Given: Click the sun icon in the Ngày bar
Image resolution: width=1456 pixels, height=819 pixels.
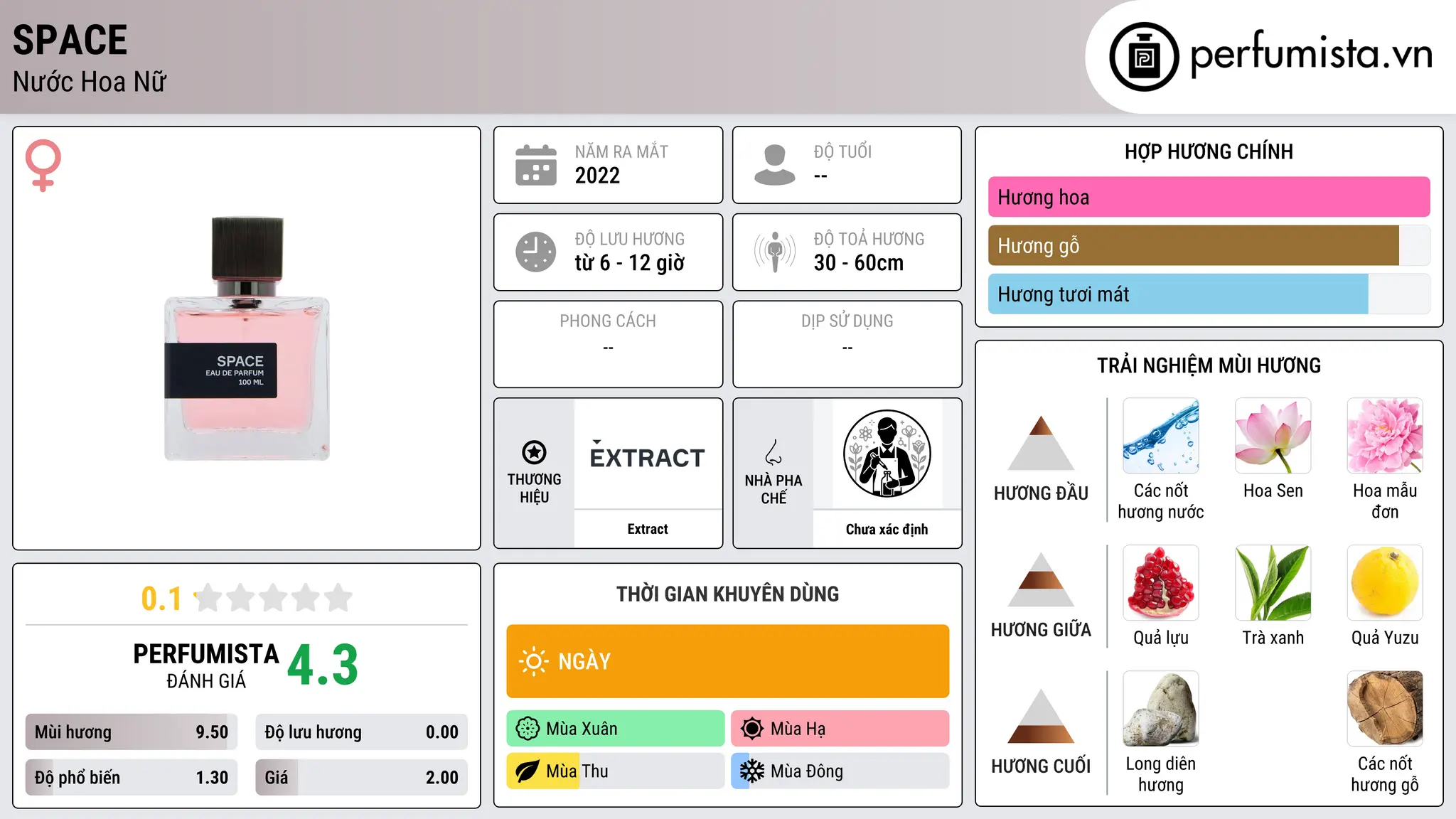Looking at the screenshot, I should (x=534, y=661).
